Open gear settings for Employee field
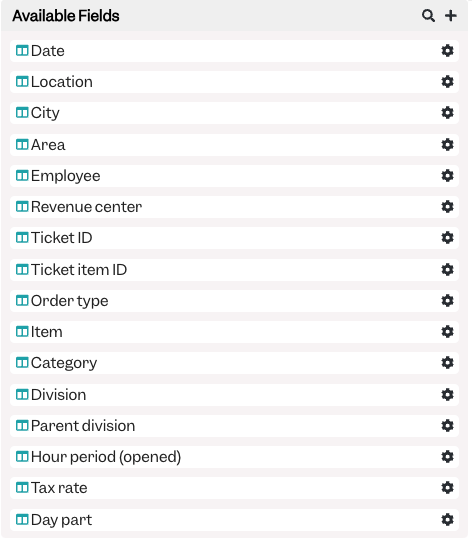Screen dimensions: 472x540 coord(447,176)
